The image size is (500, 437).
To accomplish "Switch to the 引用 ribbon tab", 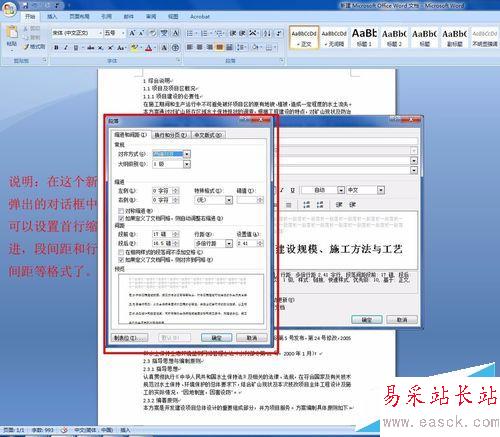I will tap(106, 16).
